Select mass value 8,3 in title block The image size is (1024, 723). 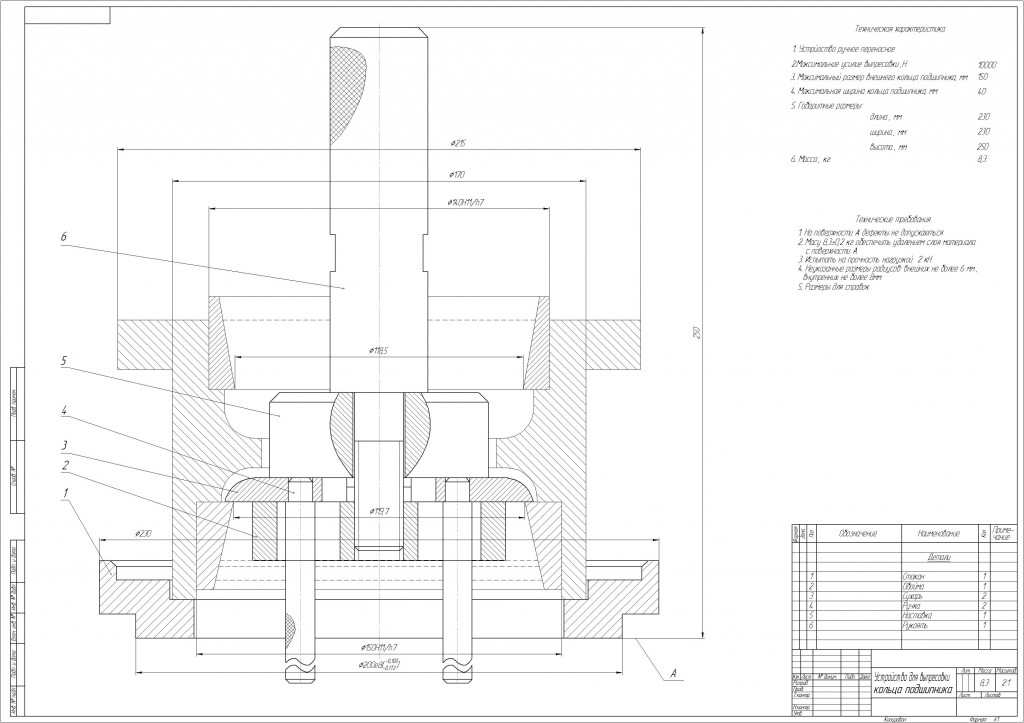point(985,683)
